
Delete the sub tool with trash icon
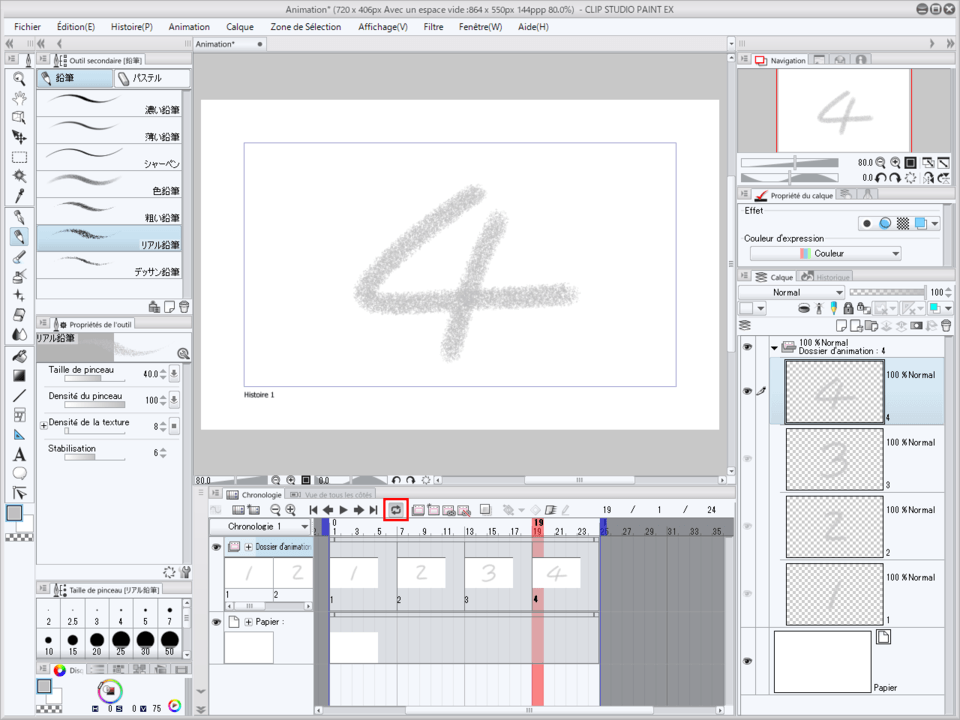click(184, 307)
